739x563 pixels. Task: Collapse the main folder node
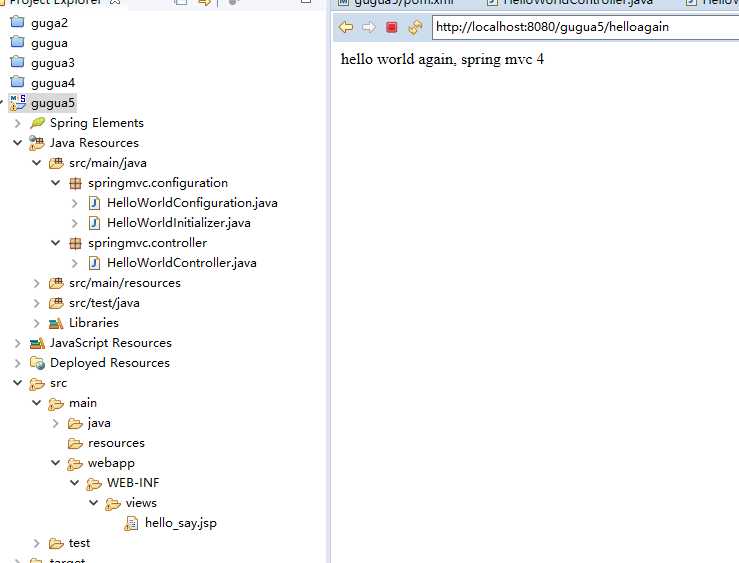[37, 402]
